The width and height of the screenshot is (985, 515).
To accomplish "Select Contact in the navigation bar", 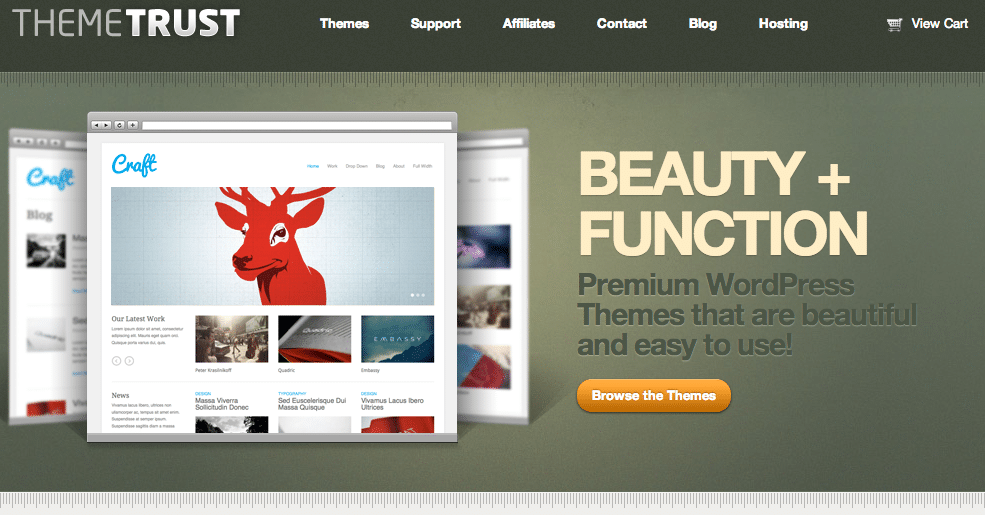I will tap(622, 24).
